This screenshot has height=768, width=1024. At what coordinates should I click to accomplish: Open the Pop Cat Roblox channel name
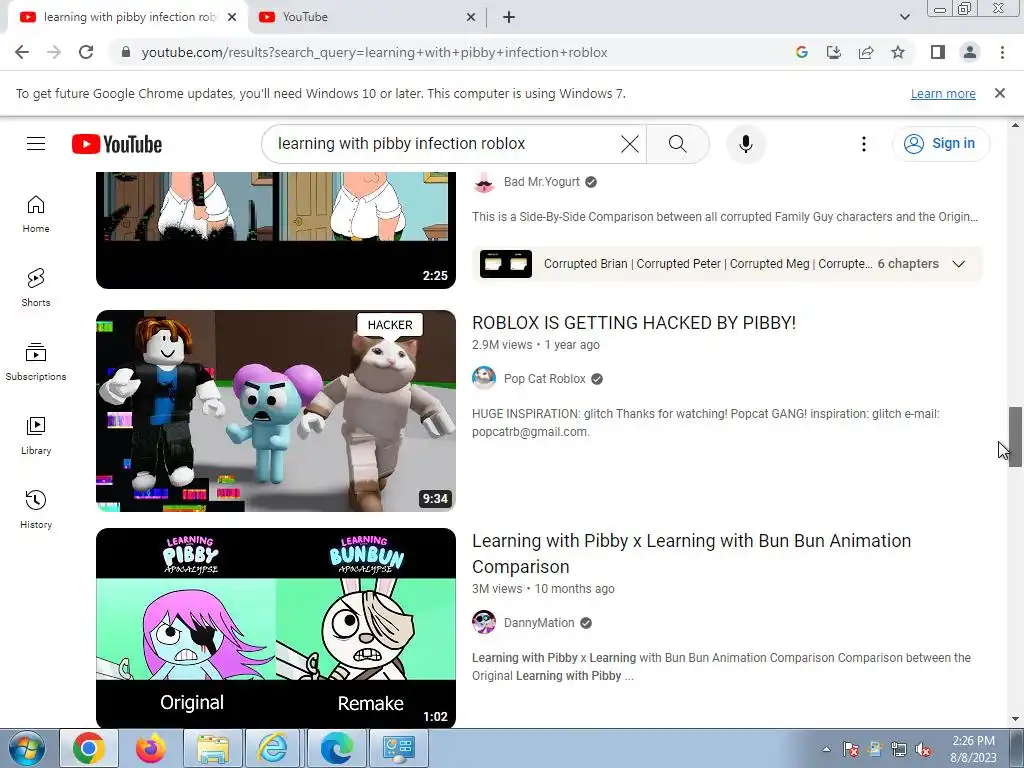coord(545,379)
